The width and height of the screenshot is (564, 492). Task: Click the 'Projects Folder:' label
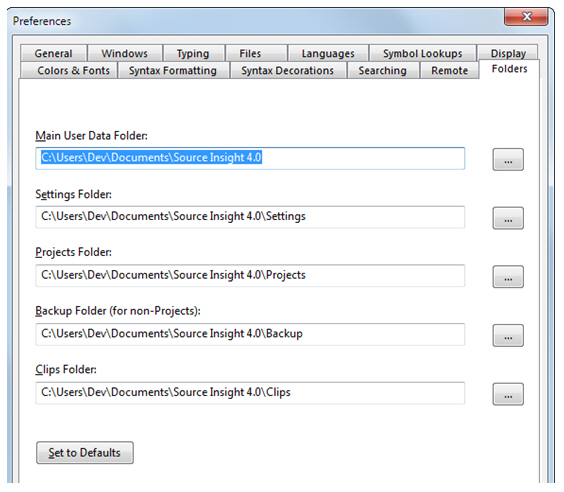[73, 252]
